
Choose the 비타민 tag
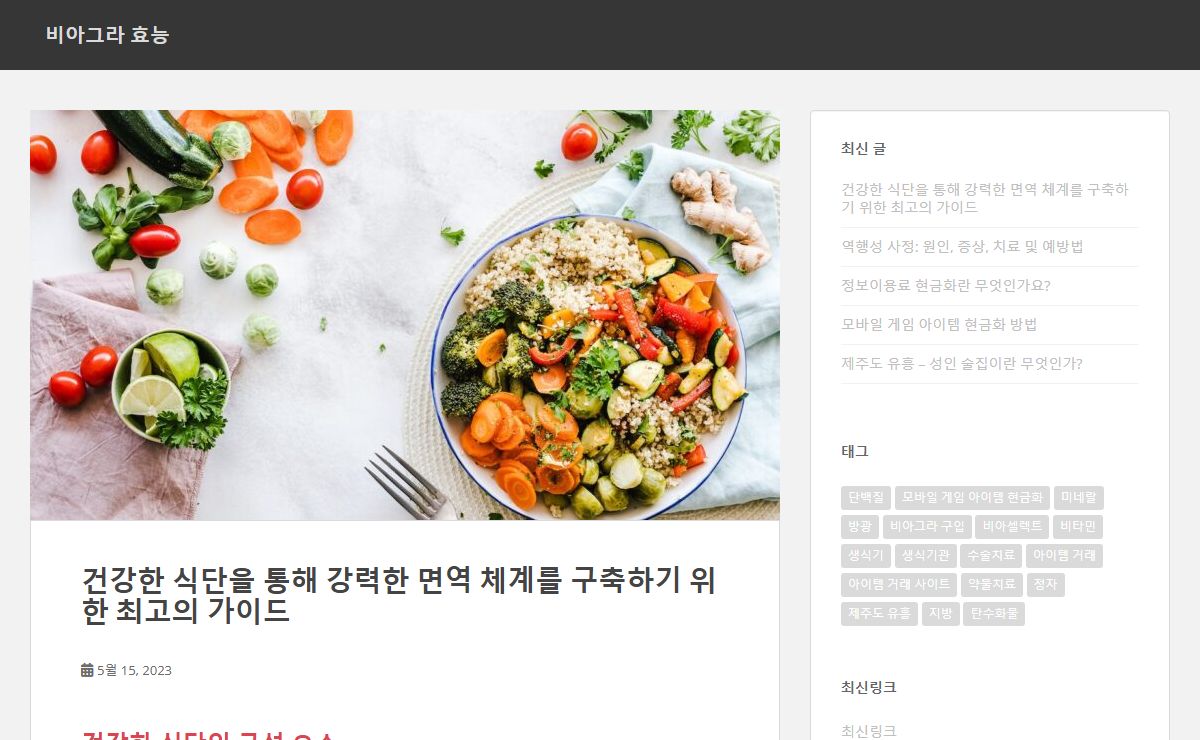point(1078,526)
